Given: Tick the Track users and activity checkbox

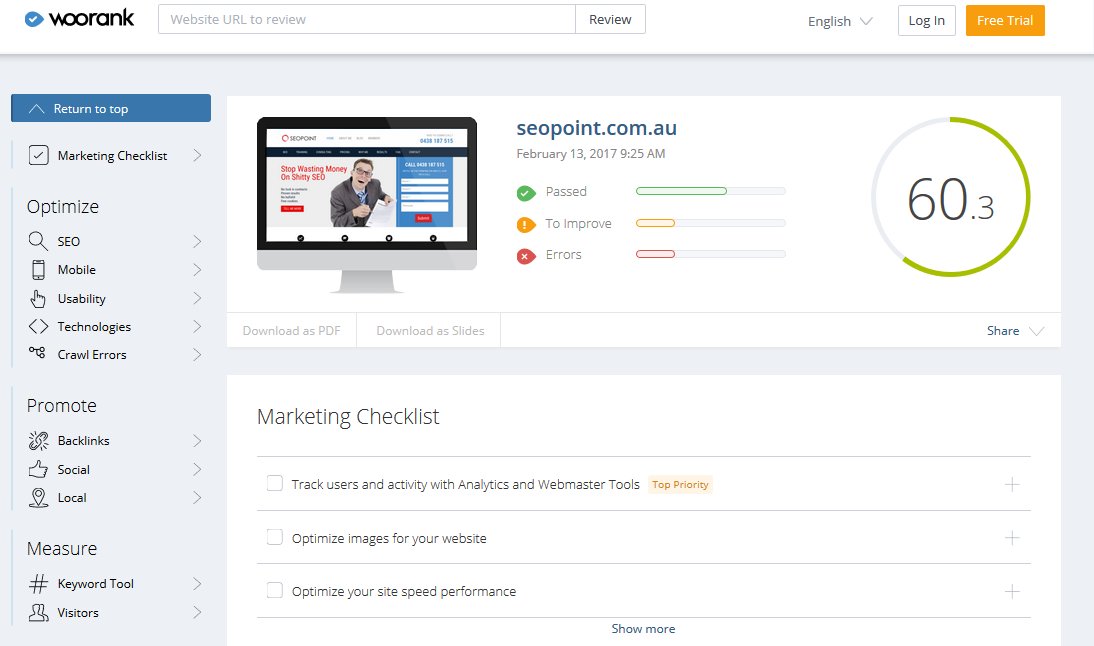Looking at the screenshot, I should point(275,483).
